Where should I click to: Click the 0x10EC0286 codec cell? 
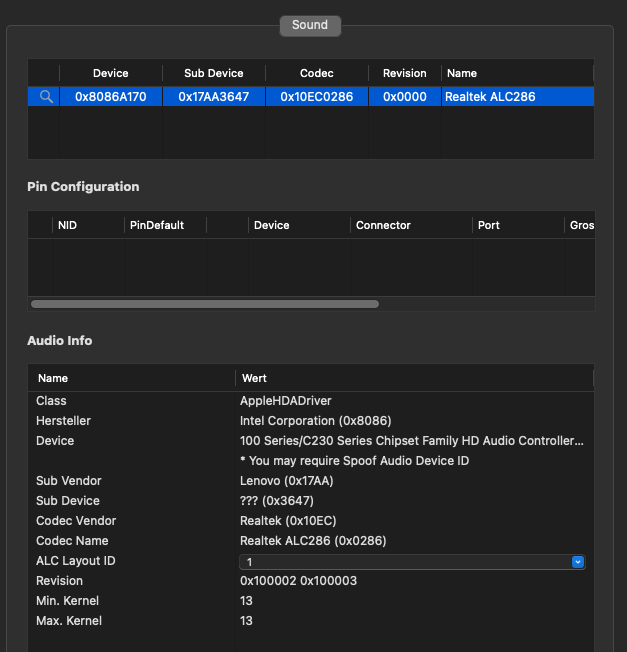click(x=317, y=97)
